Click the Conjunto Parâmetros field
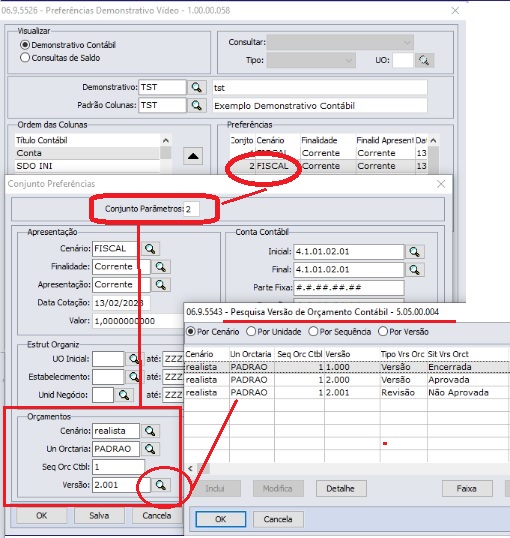 [192, 209]
